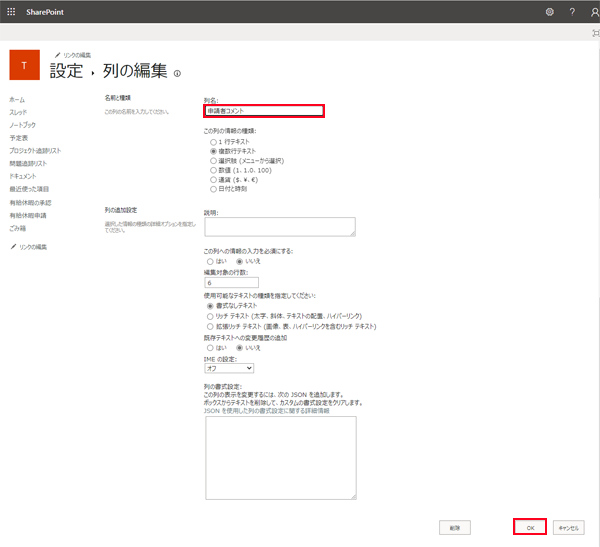The height and width of the screenshot is (547, 600).
Task: Click the 設定 breadcrumb title
Action: click(x=66, y=71)
